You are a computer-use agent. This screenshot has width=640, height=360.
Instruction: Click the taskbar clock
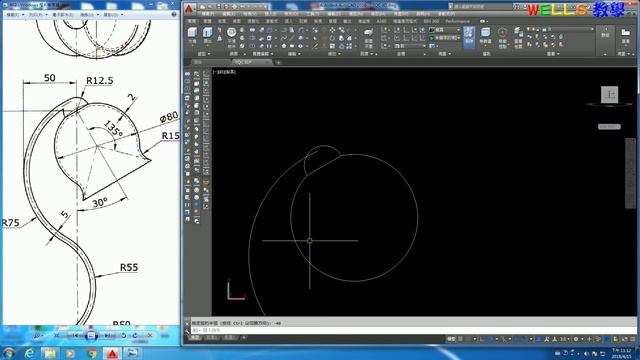(x=622, y=353)
